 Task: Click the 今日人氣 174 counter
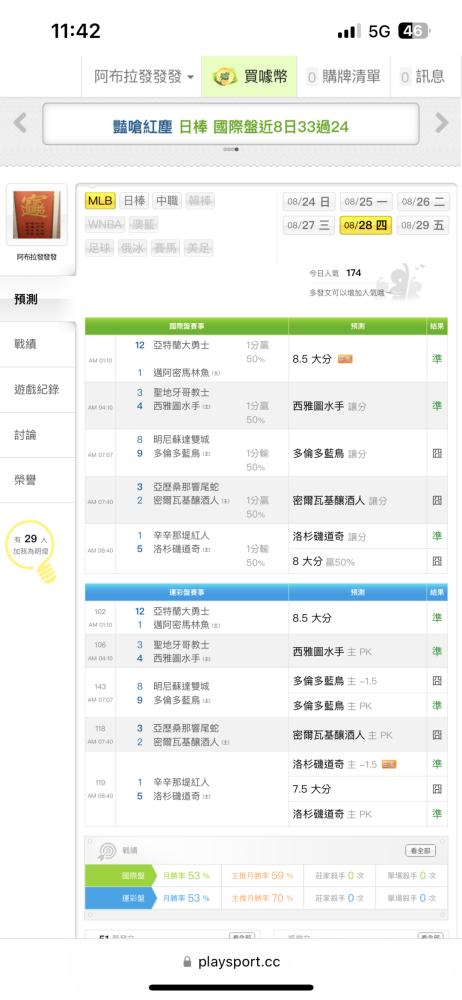coord(335,273)
